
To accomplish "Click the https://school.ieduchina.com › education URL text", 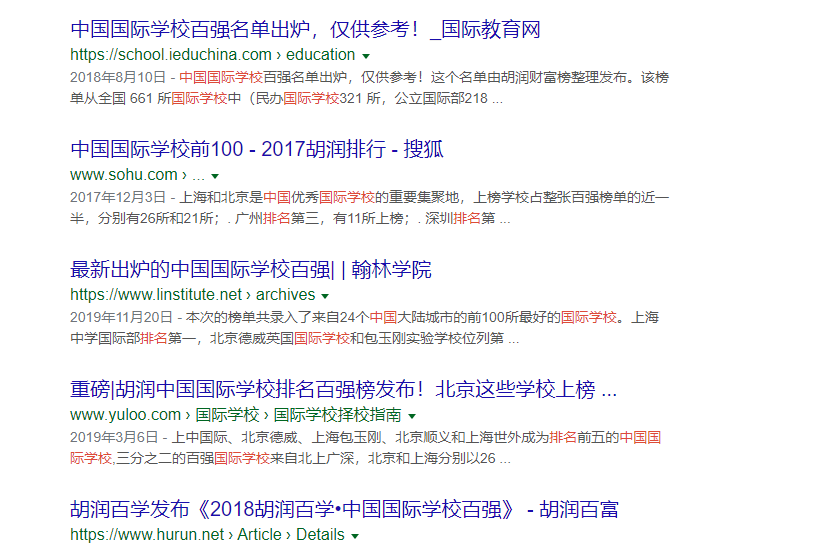I will coord(213,54).
